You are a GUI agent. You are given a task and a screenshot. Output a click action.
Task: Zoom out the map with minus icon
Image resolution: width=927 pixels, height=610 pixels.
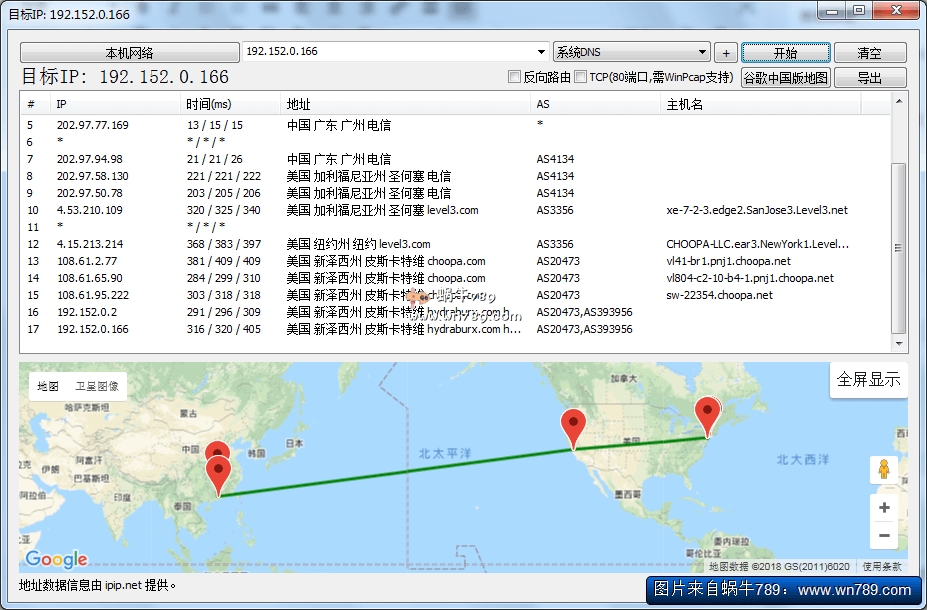pos(883,537)
